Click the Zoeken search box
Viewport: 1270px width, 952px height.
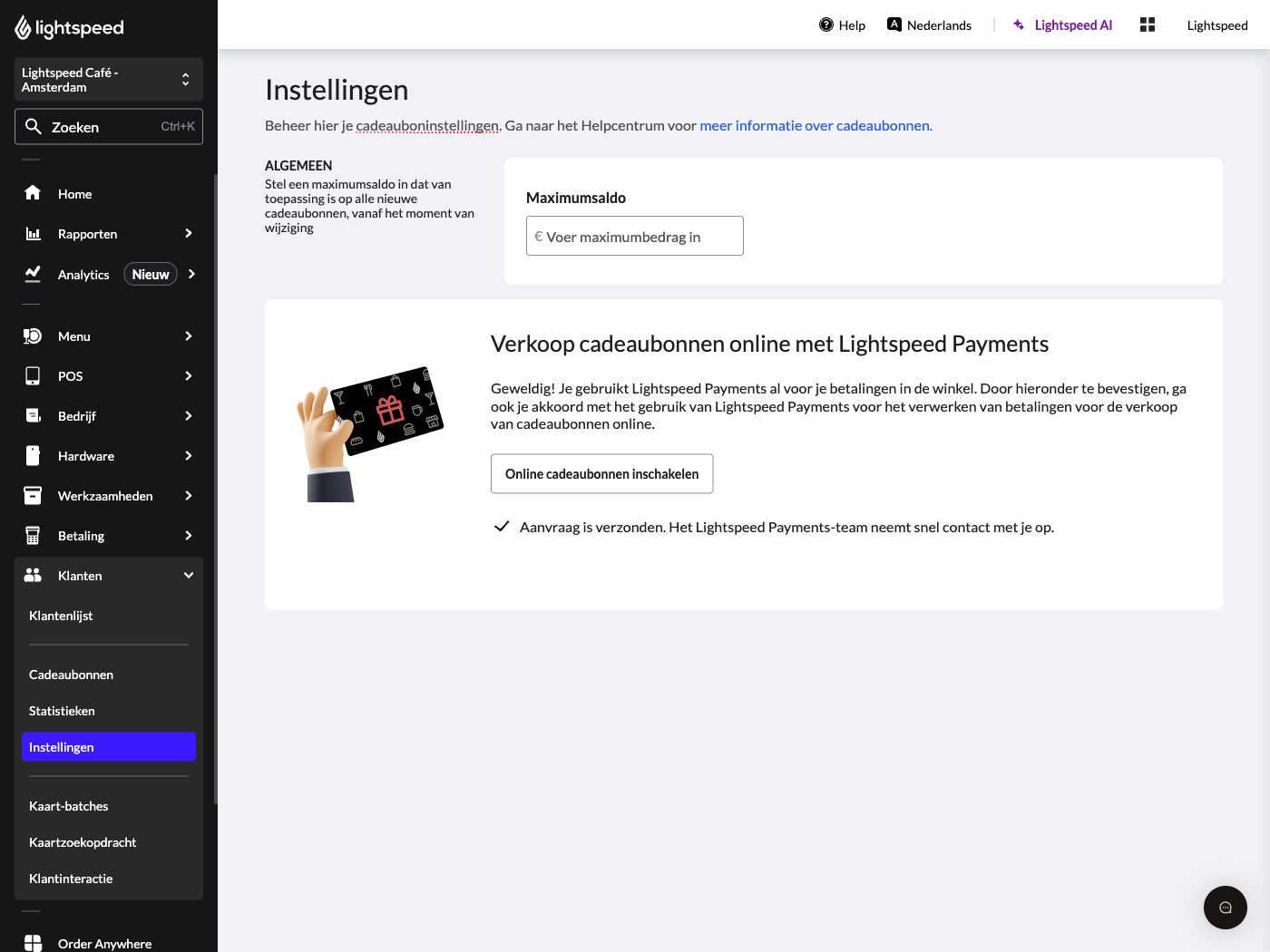[x=109, y=127]
